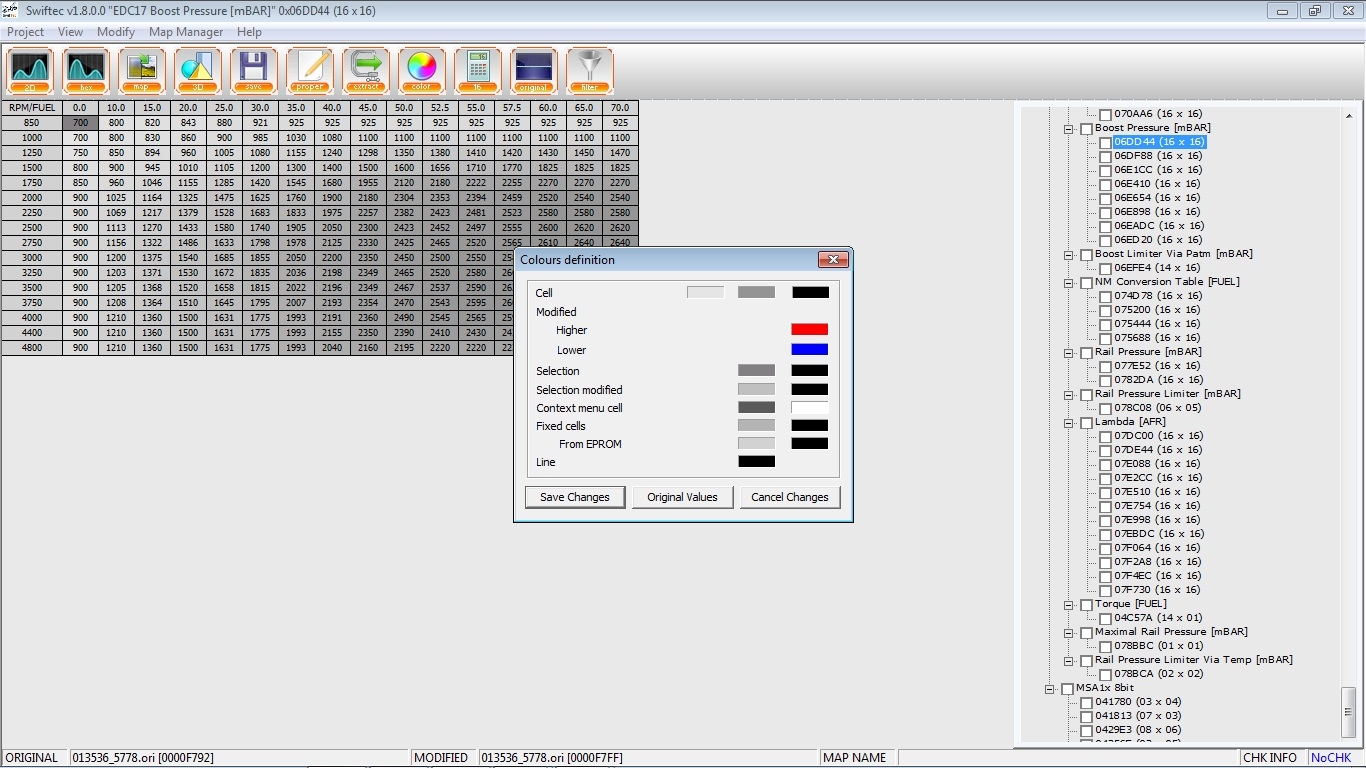Tick checkbox for map 04C57A (14 x 01)
This screenshot has width=1366, height=768.
1105,619
